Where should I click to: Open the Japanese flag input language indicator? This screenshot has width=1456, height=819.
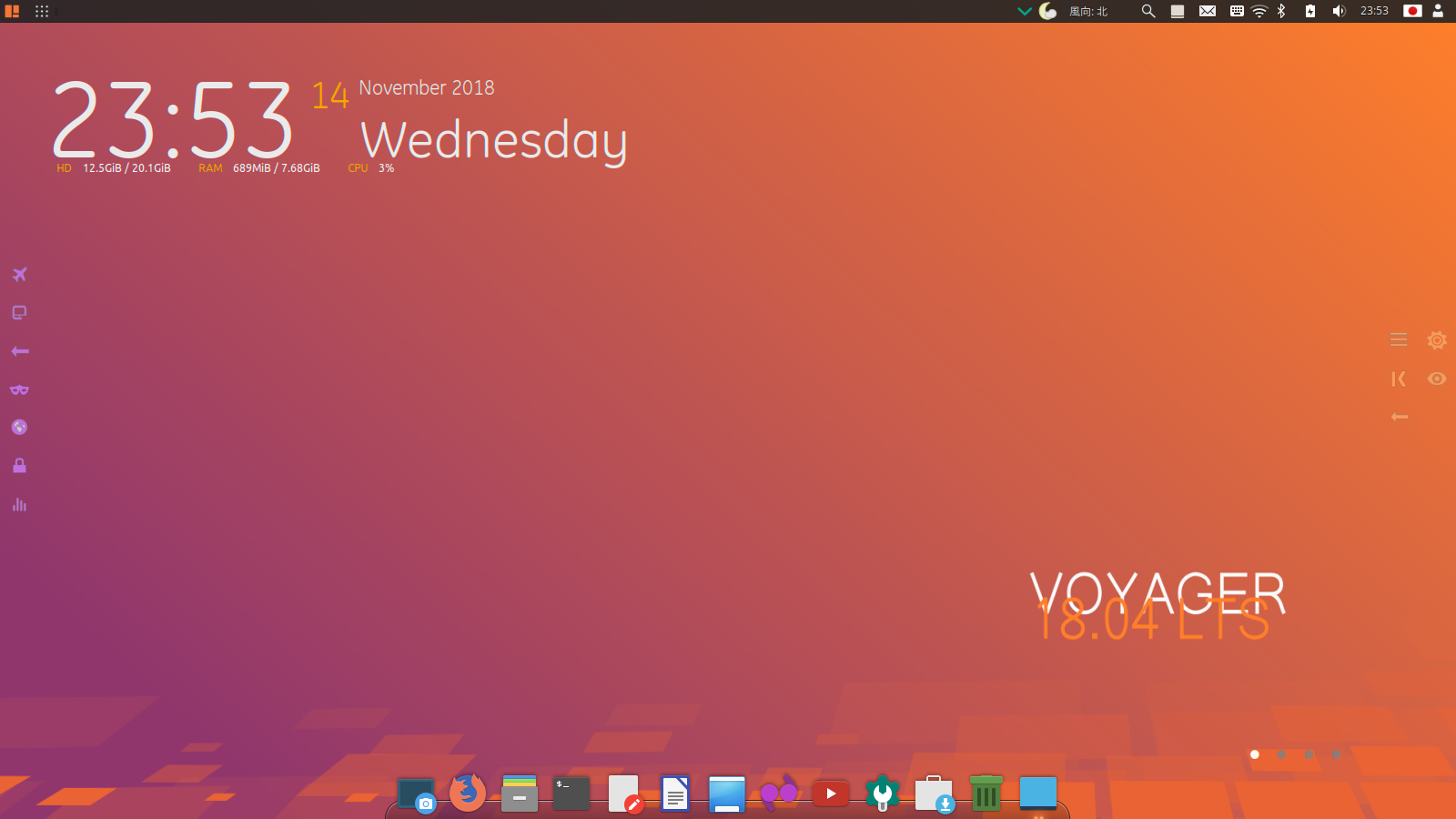pos(1412,11)
